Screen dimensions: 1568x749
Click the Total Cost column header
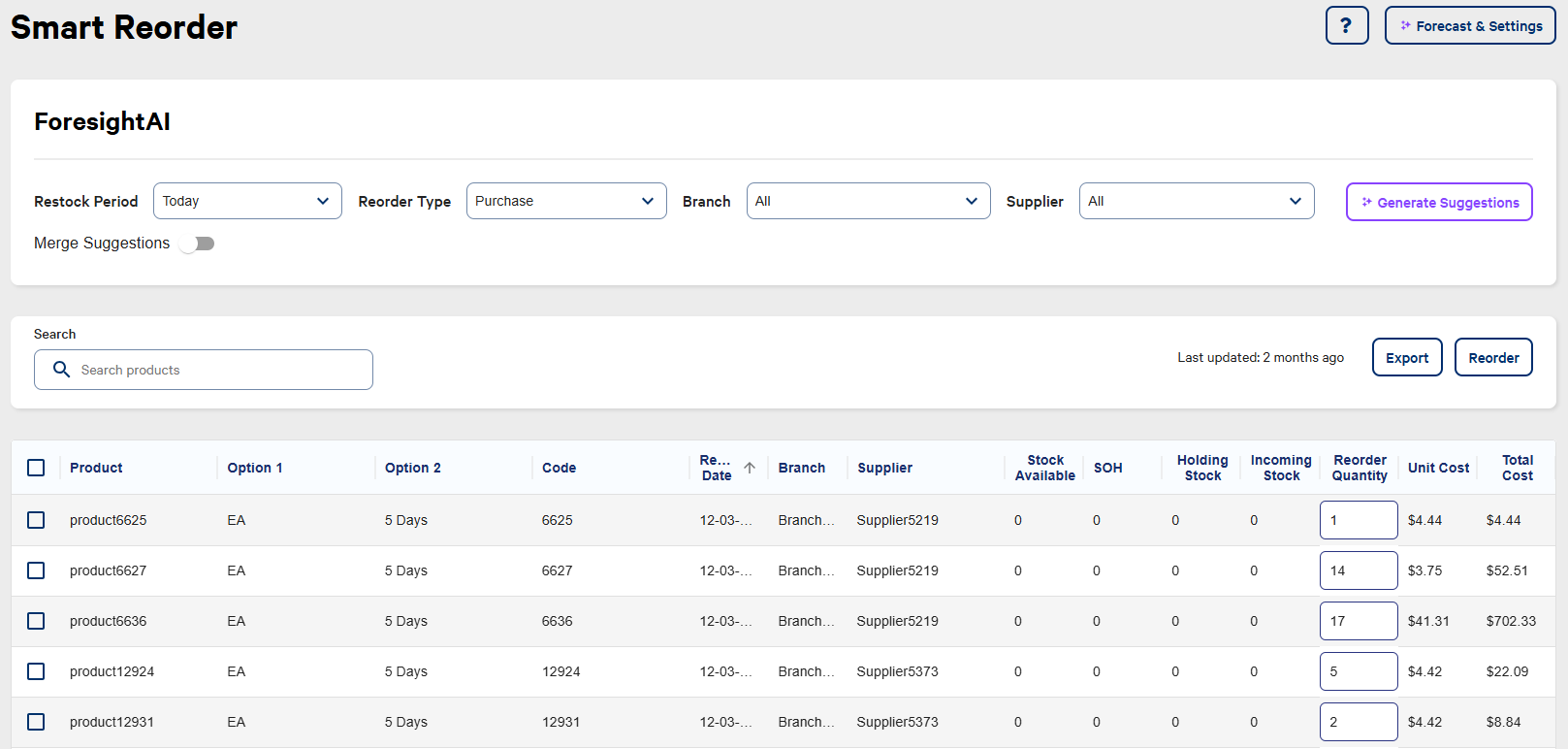[x=1518, y=468]
